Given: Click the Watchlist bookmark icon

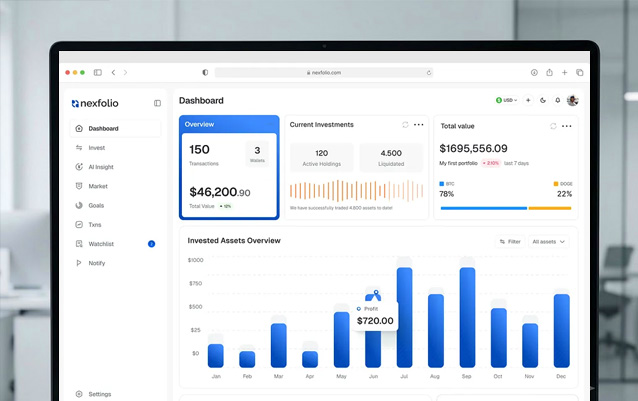Looking at the screenshot, I should click(79, 244).
